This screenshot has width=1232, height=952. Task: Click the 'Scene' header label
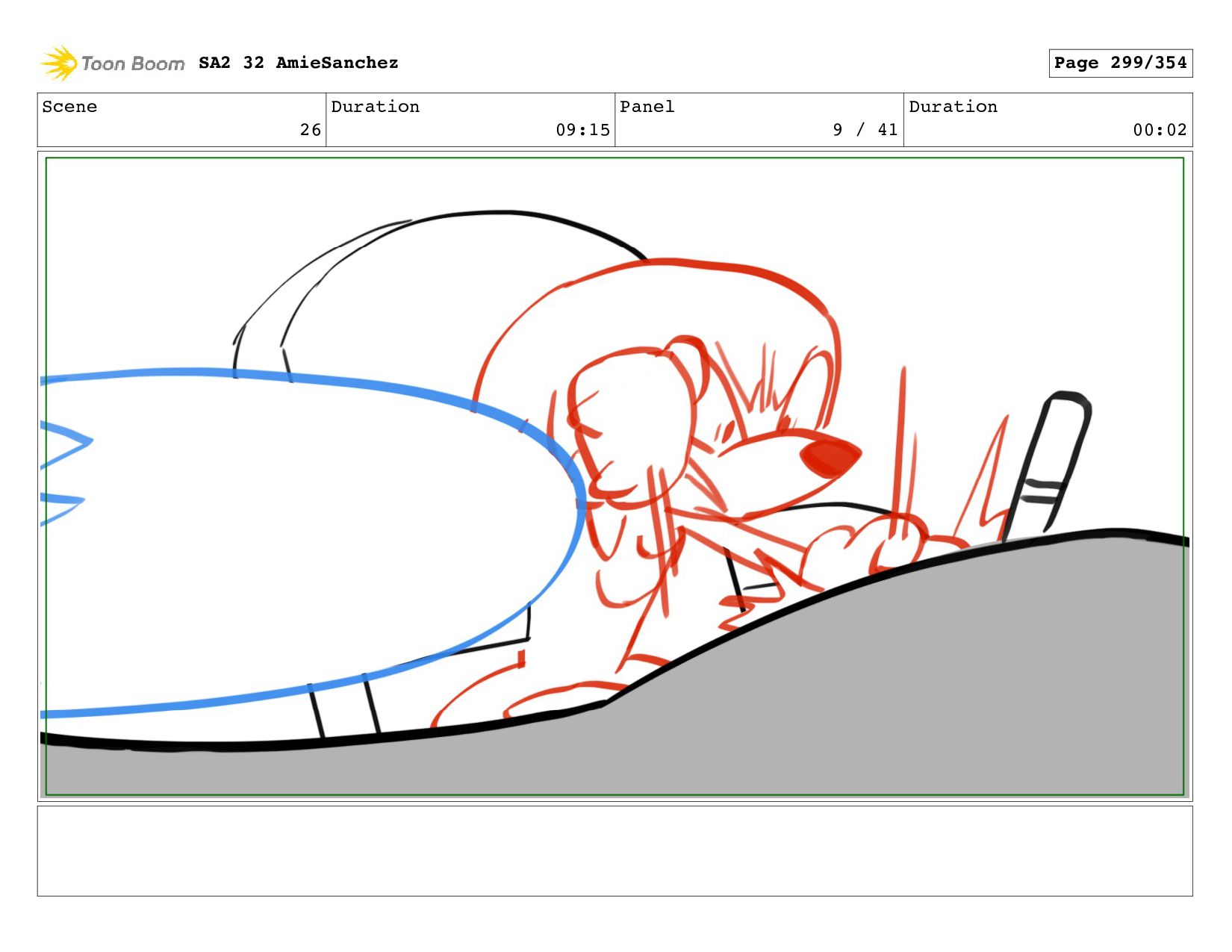tap(69, 107)
